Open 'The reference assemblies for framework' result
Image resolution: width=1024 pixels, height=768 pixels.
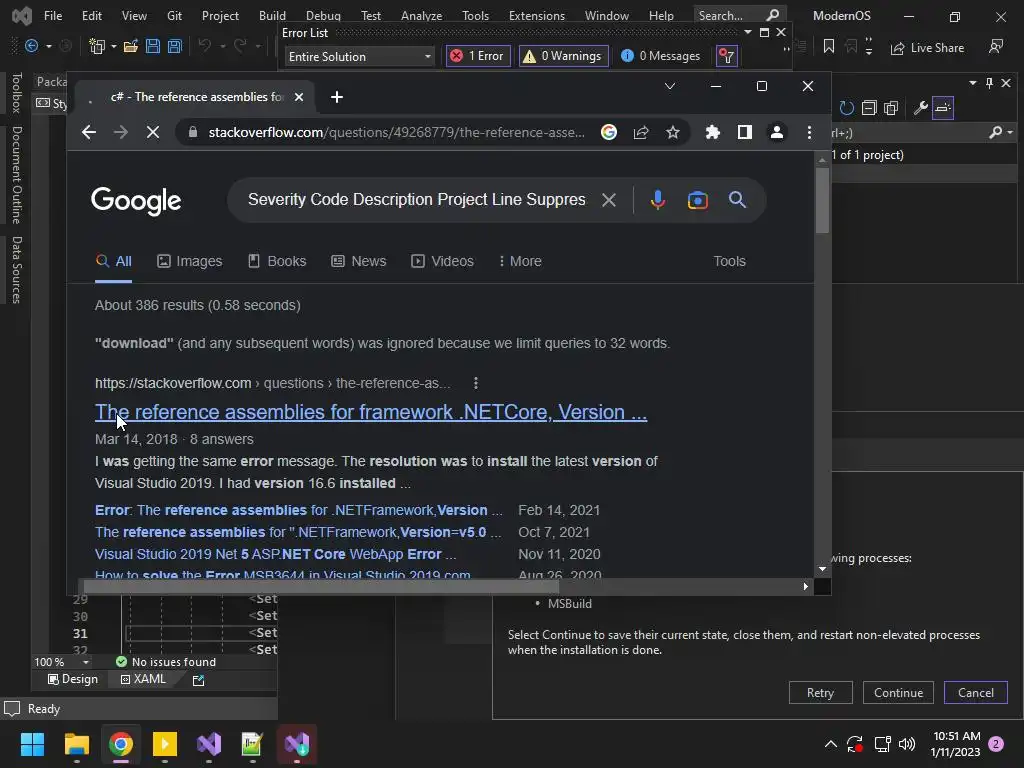pyautogui.click(x=371, y=413)
